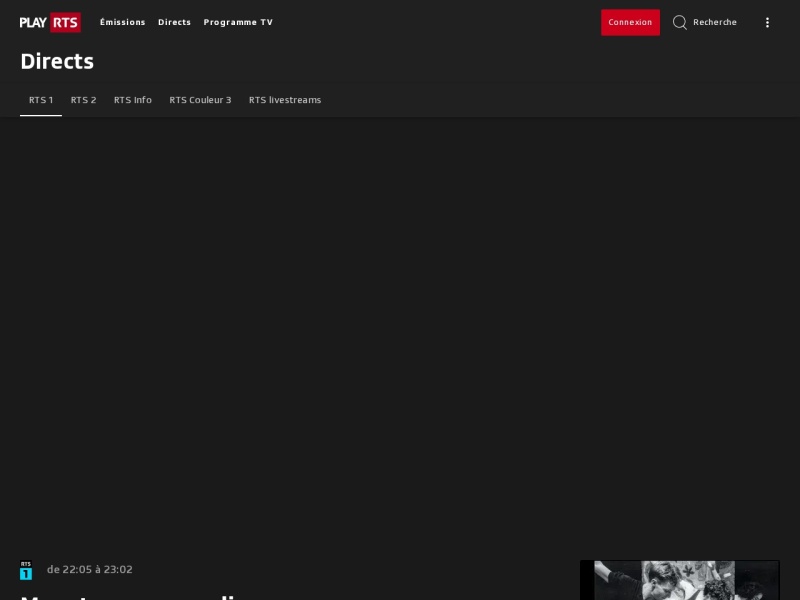Click the RTS 1 channel logo icon

(26, 570)
